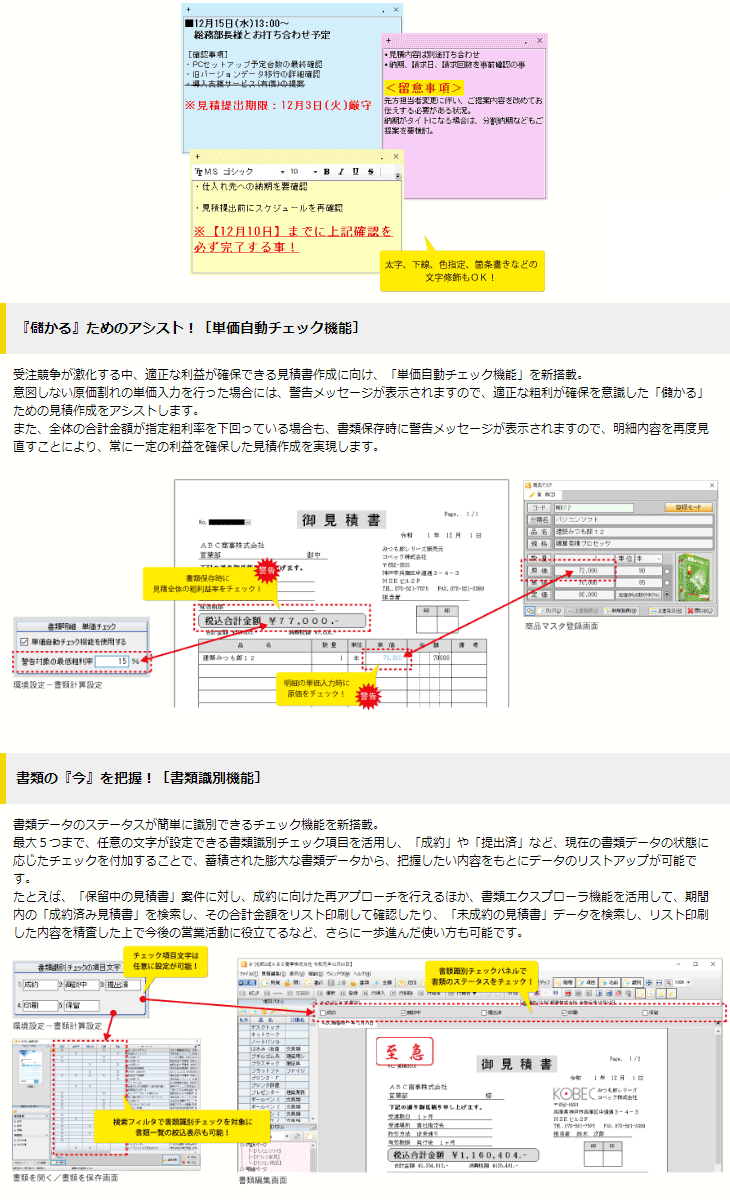Click check item field 4 印刷
This screenshot has width=730, height=1200.
point(40,1004)
